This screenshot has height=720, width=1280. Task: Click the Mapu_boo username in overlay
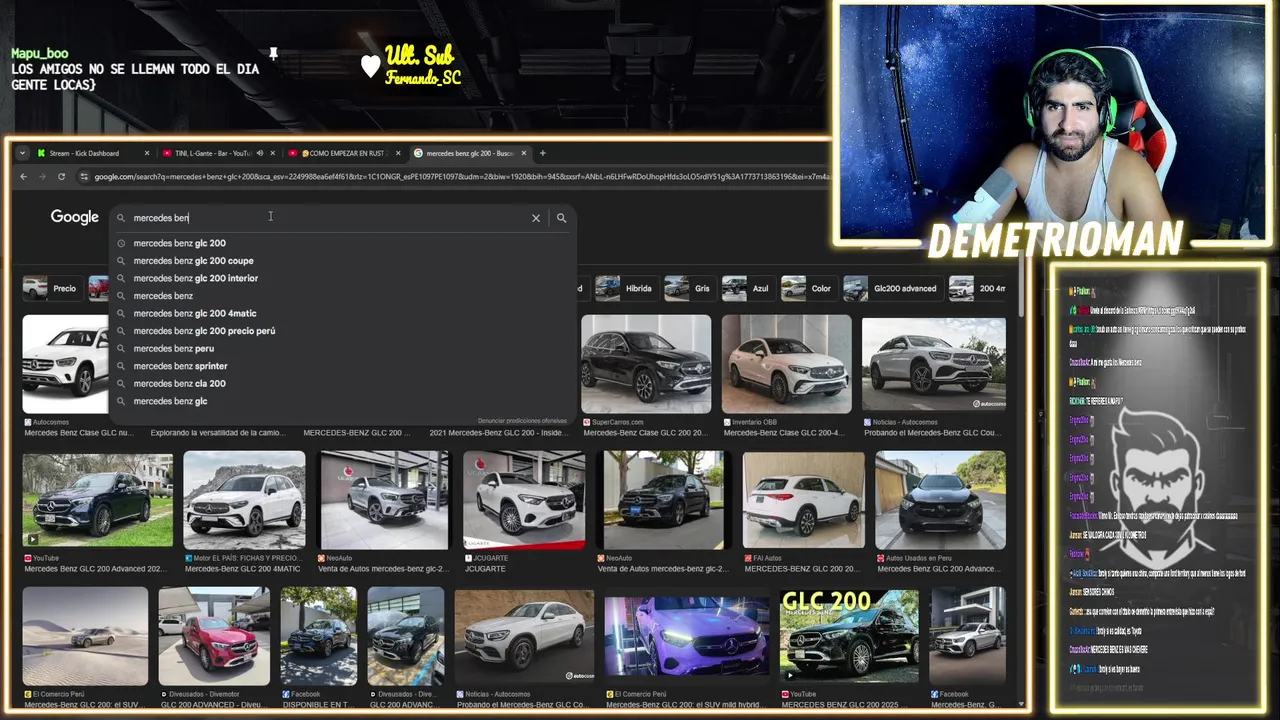(x=40, y=53)
